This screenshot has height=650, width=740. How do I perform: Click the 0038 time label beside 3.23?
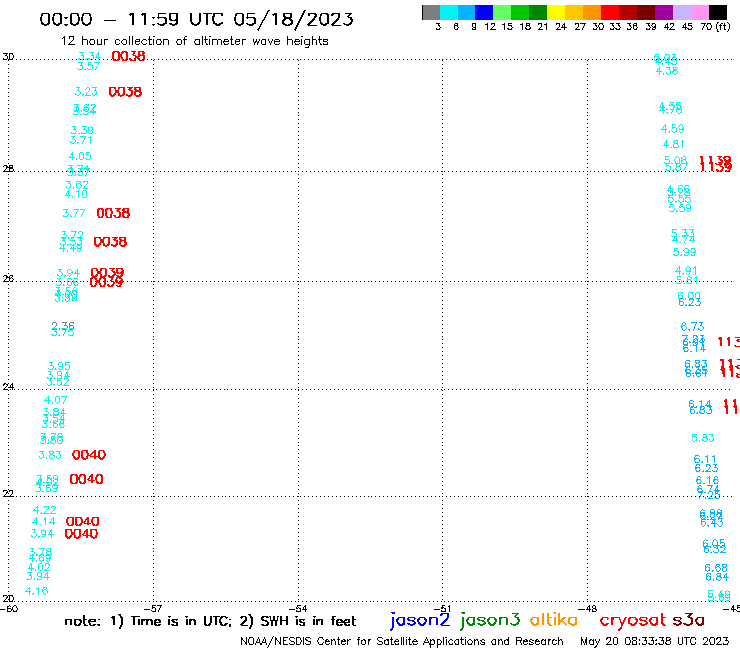(125, 92)
